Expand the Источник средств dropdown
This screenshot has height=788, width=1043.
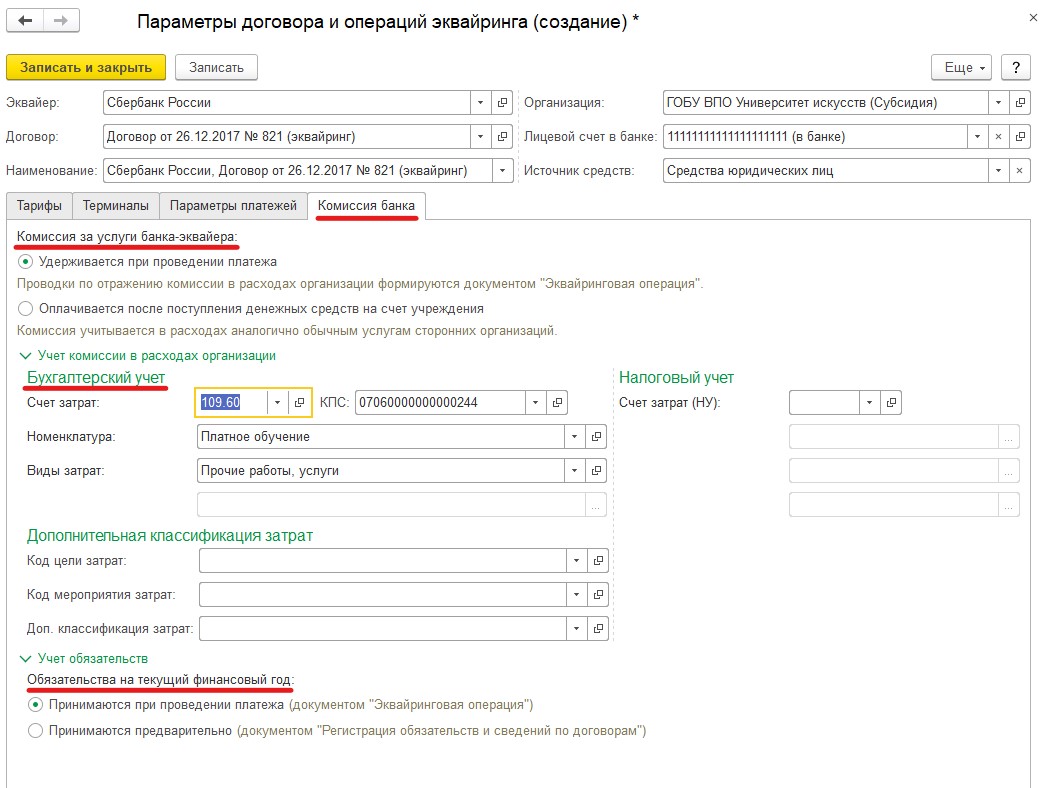tap(998, 170)
